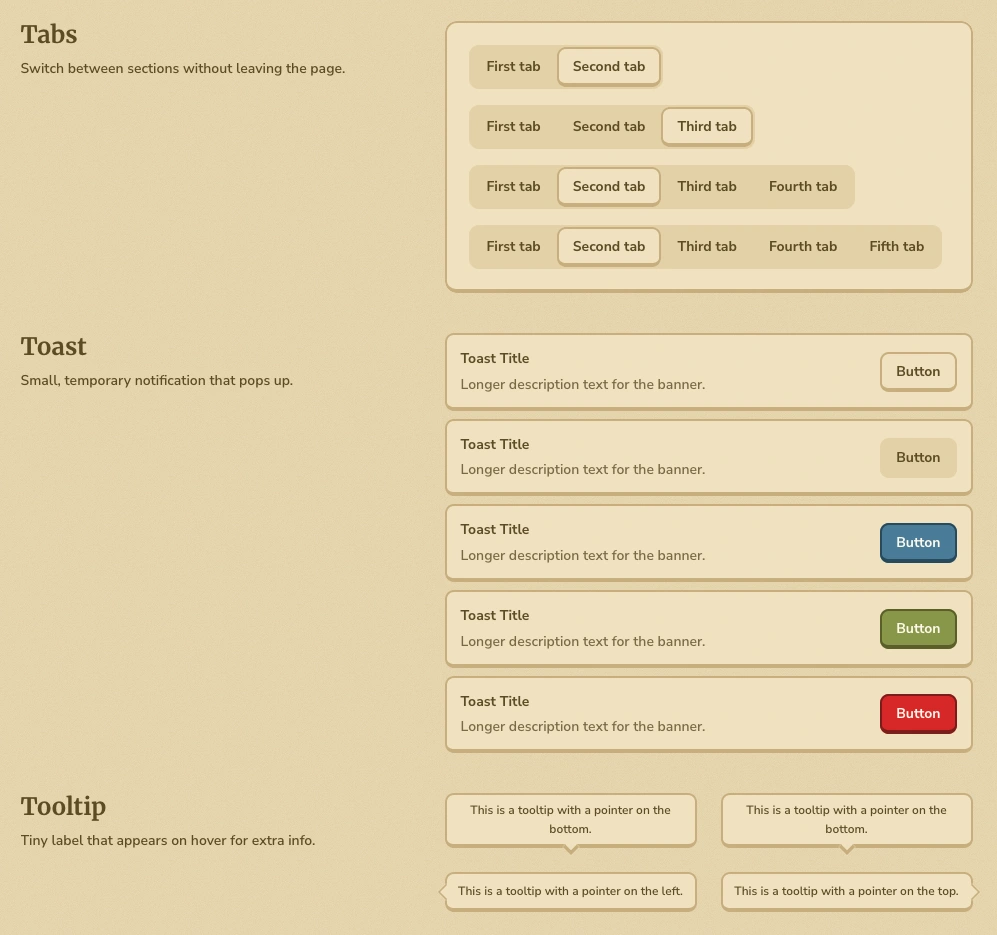The image size is (997, 935).
Task: Select First tab in the five-tab group
Action: [513, 247]
